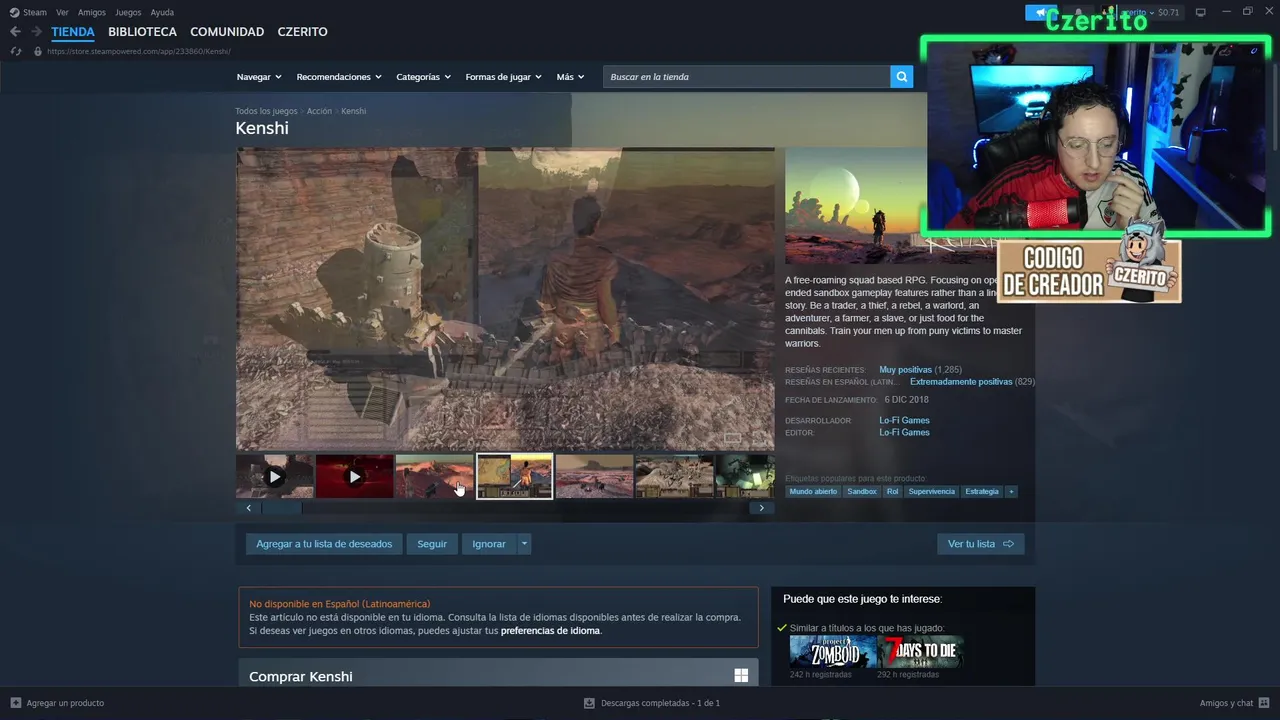Open the Extremadamente positivas reviews link

pyautogui.click(x=961, y=382)
